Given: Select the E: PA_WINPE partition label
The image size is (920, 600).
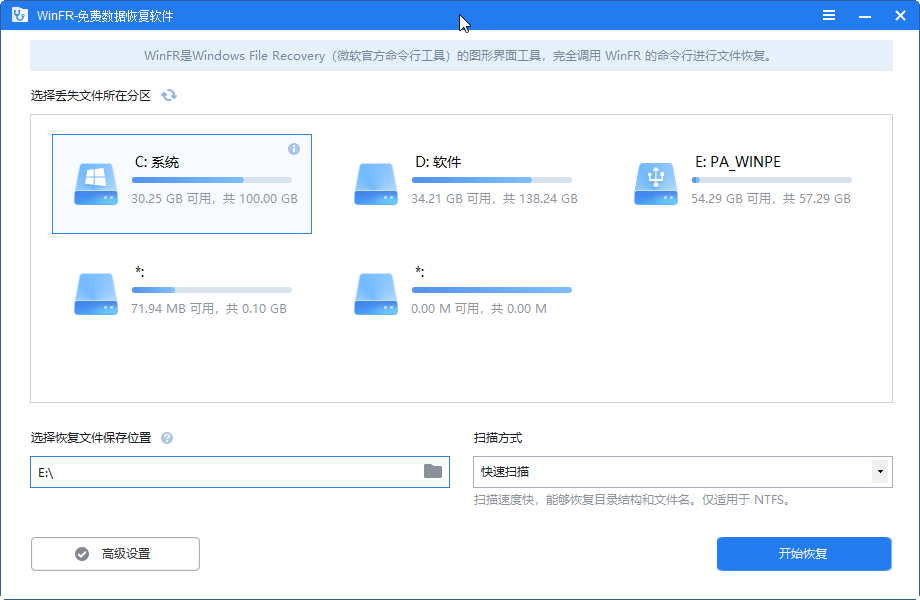Looking at the screenshot, I should [738, 162].
